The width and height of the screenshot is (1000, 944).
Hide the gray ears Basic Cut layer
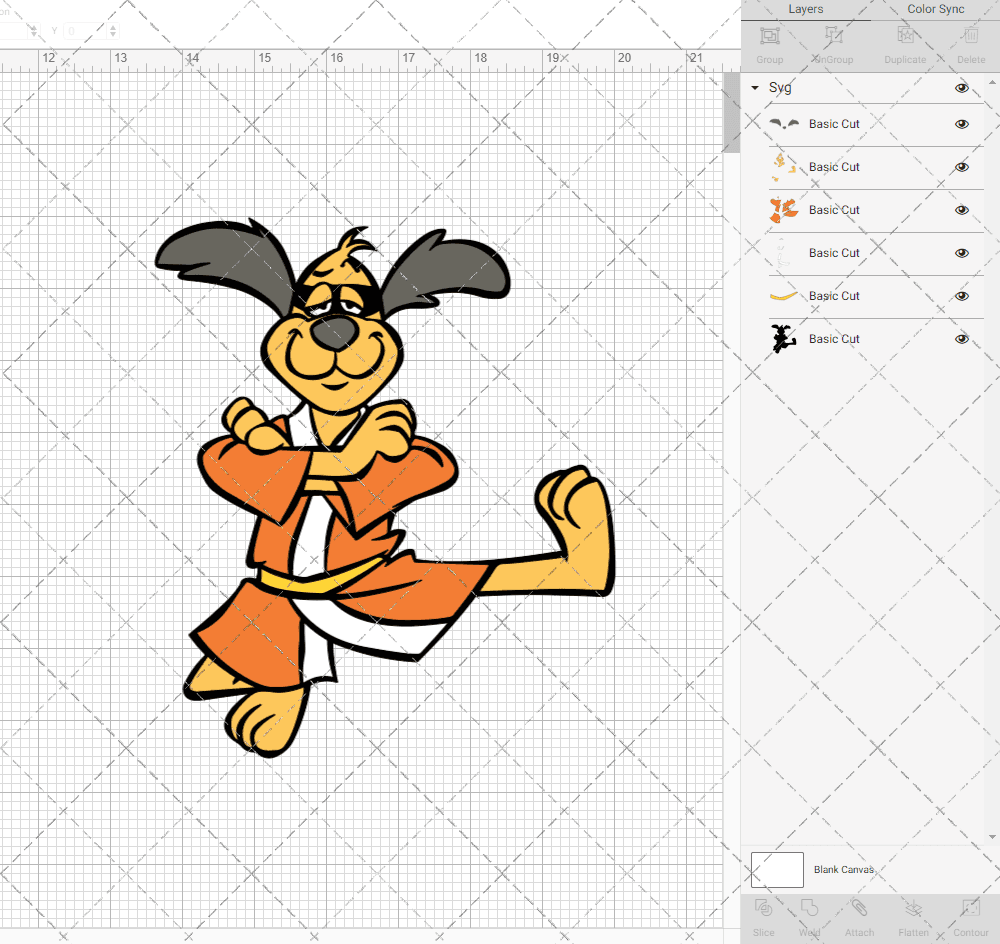click(x=962, y=124)
